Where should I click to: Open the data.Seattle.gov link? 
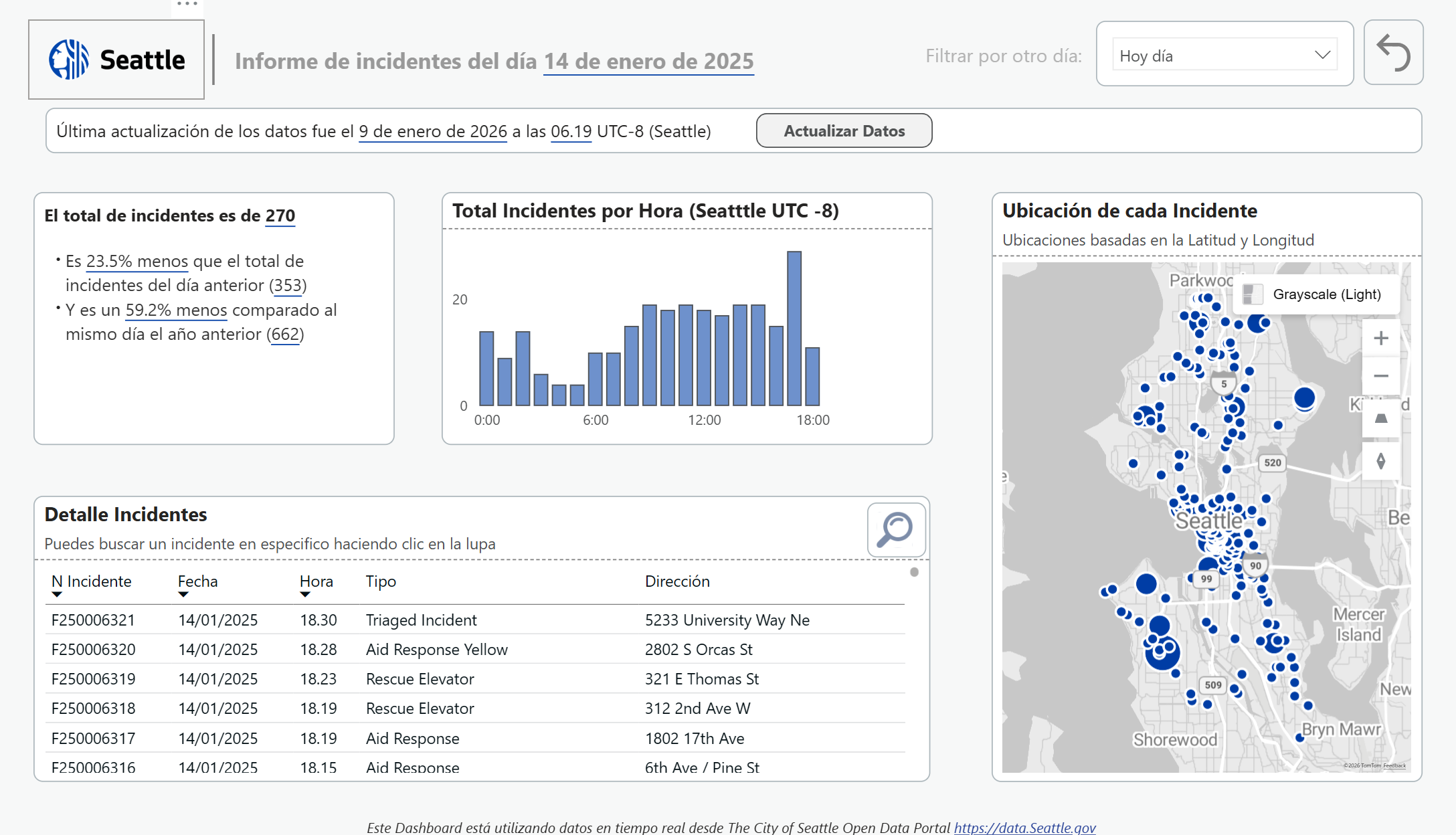[1024, 828]
